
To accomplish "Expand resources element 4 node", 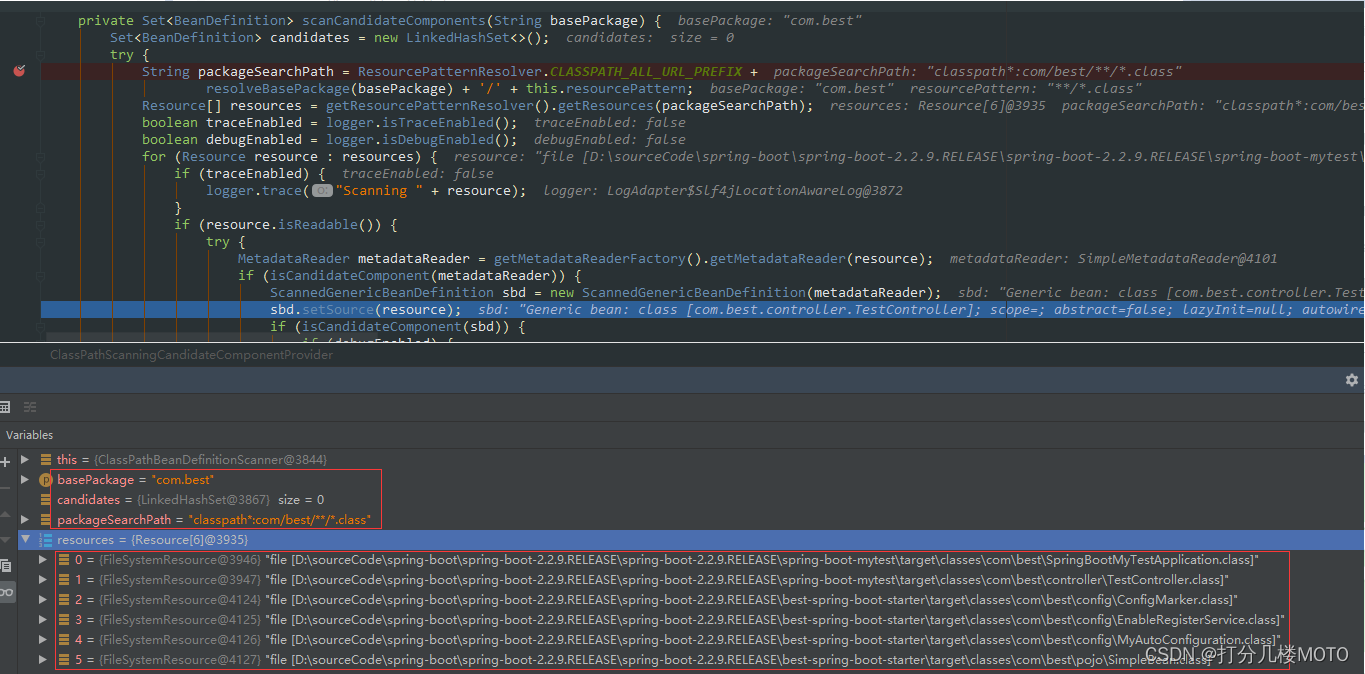I will click(43, 640).
